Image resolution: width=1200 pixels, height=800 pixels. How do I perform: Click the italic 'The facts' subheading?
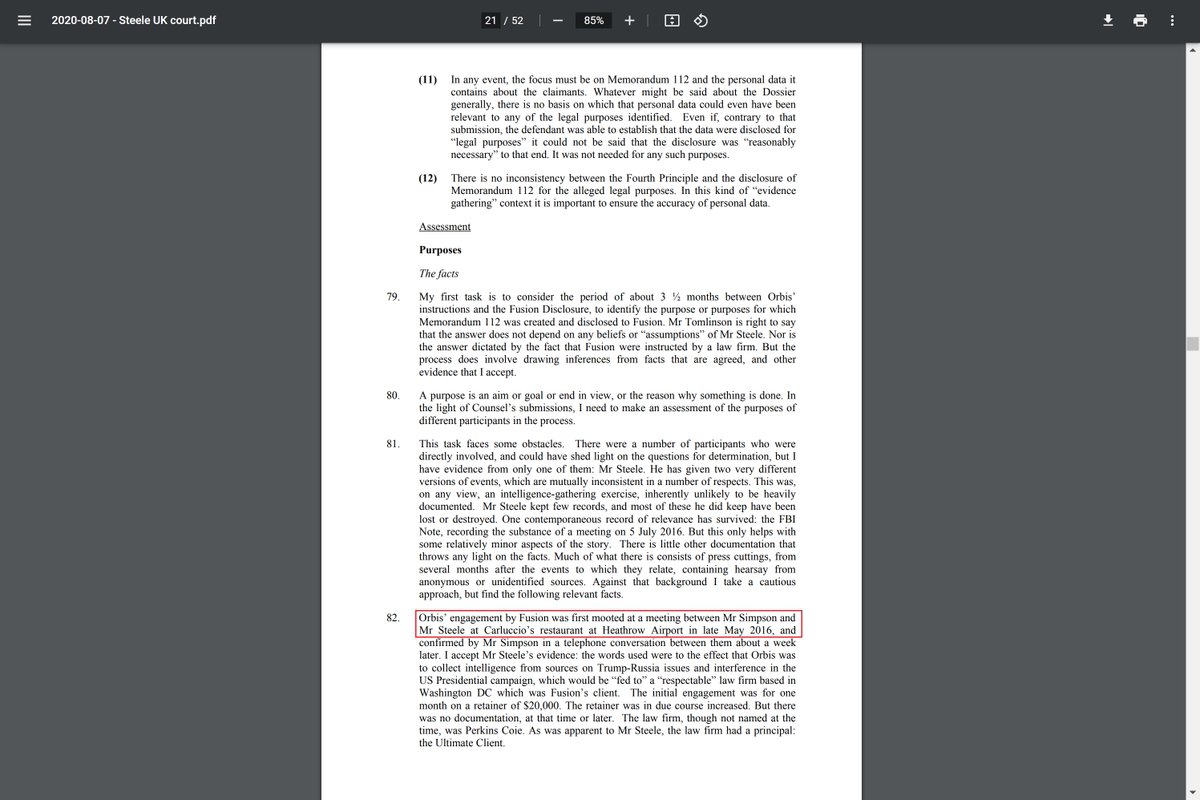441,273
